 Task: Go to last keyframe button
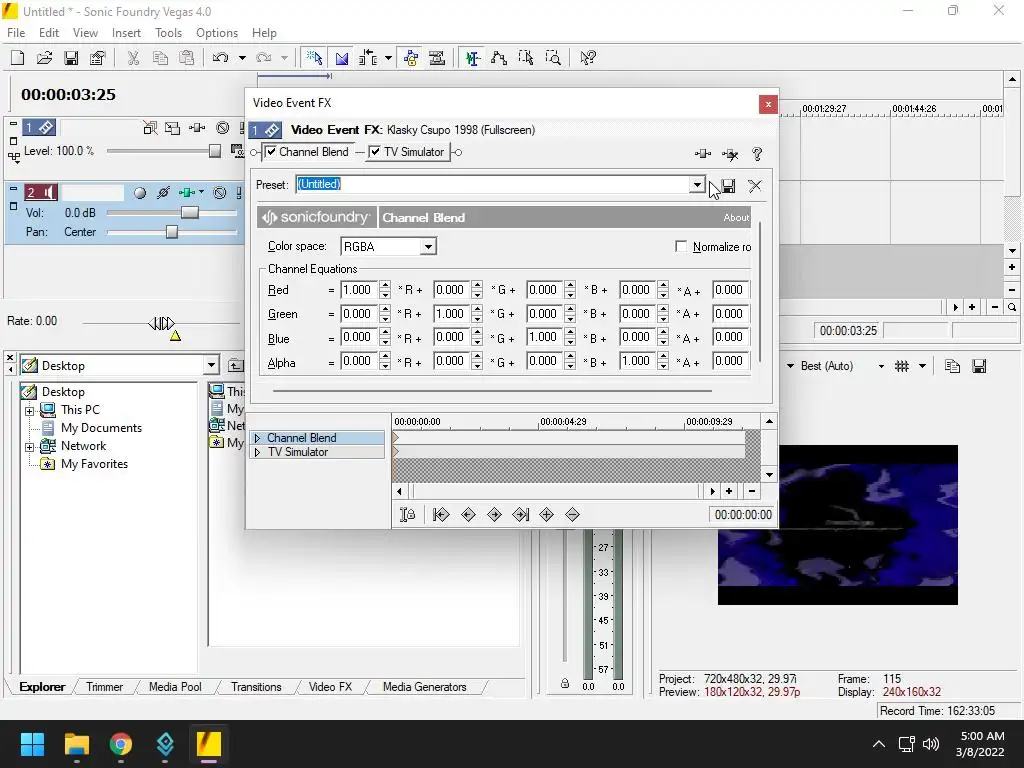click(x=520, y=515)
